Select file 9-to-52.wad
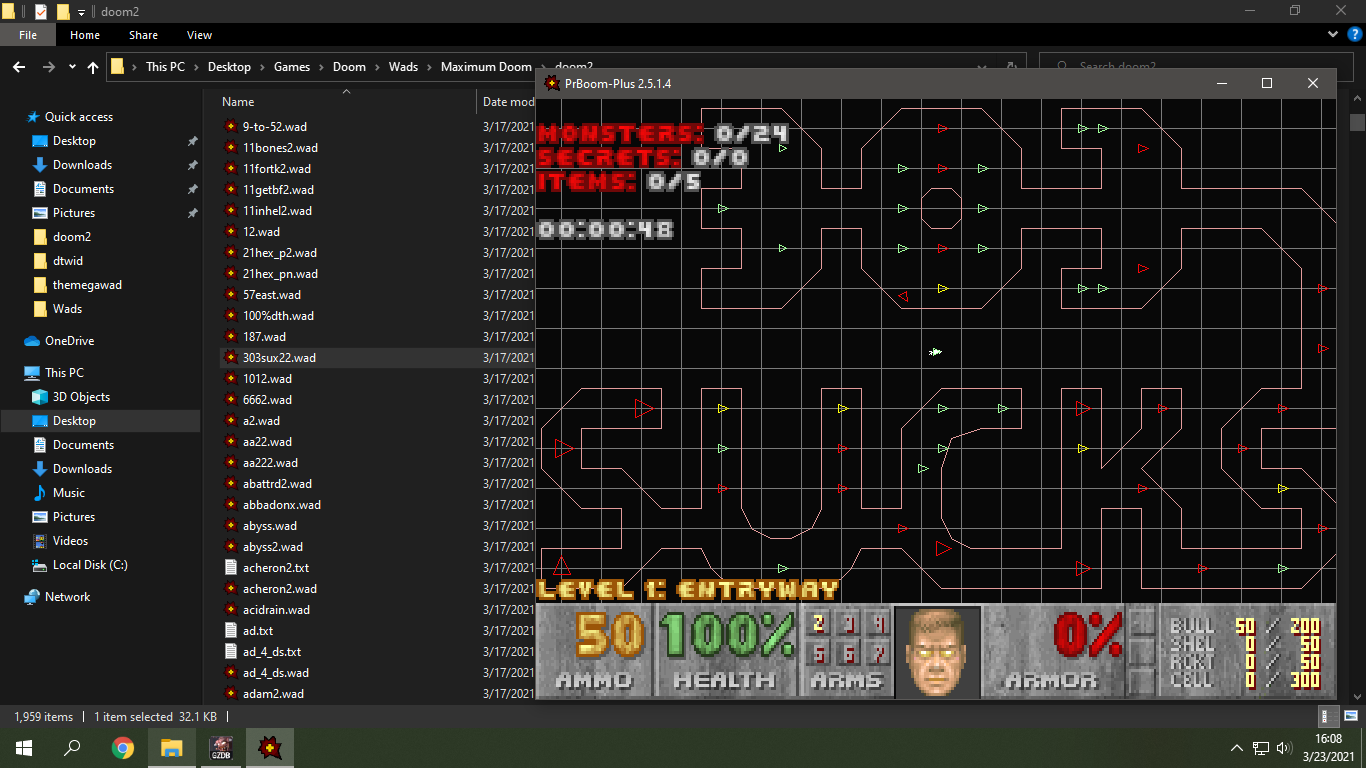The image size is (1366, 768). (x=274, y=127)
